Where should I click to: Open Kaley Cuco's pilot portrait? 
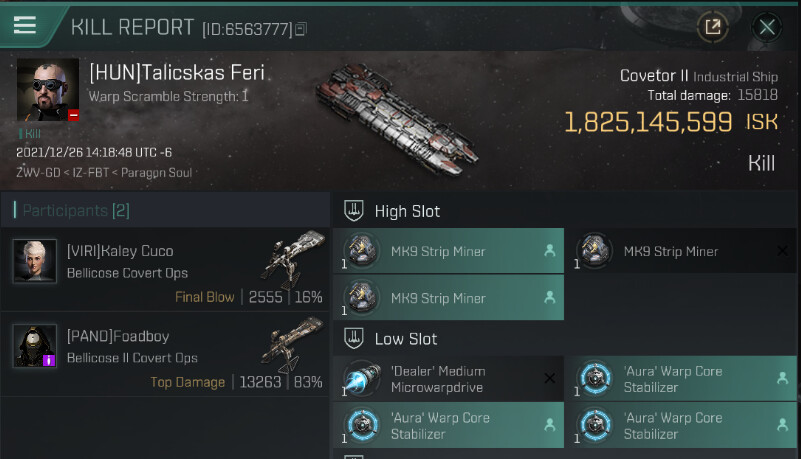(34, 261)
